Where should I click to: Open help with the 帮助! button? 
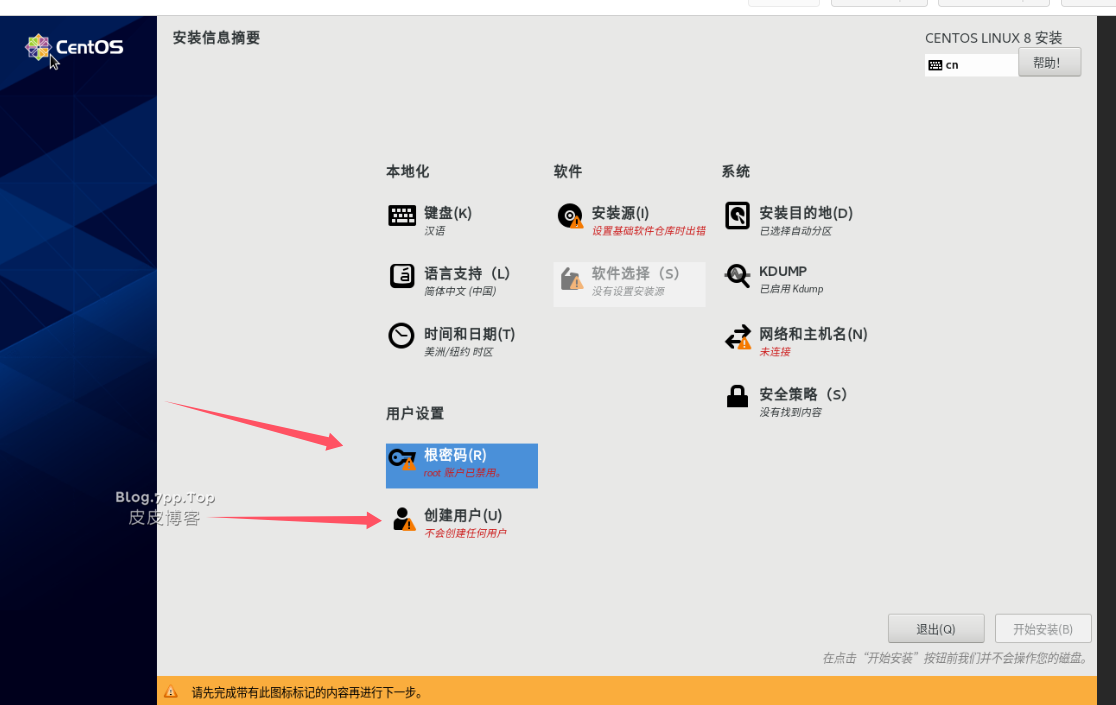click(1049, 63)
